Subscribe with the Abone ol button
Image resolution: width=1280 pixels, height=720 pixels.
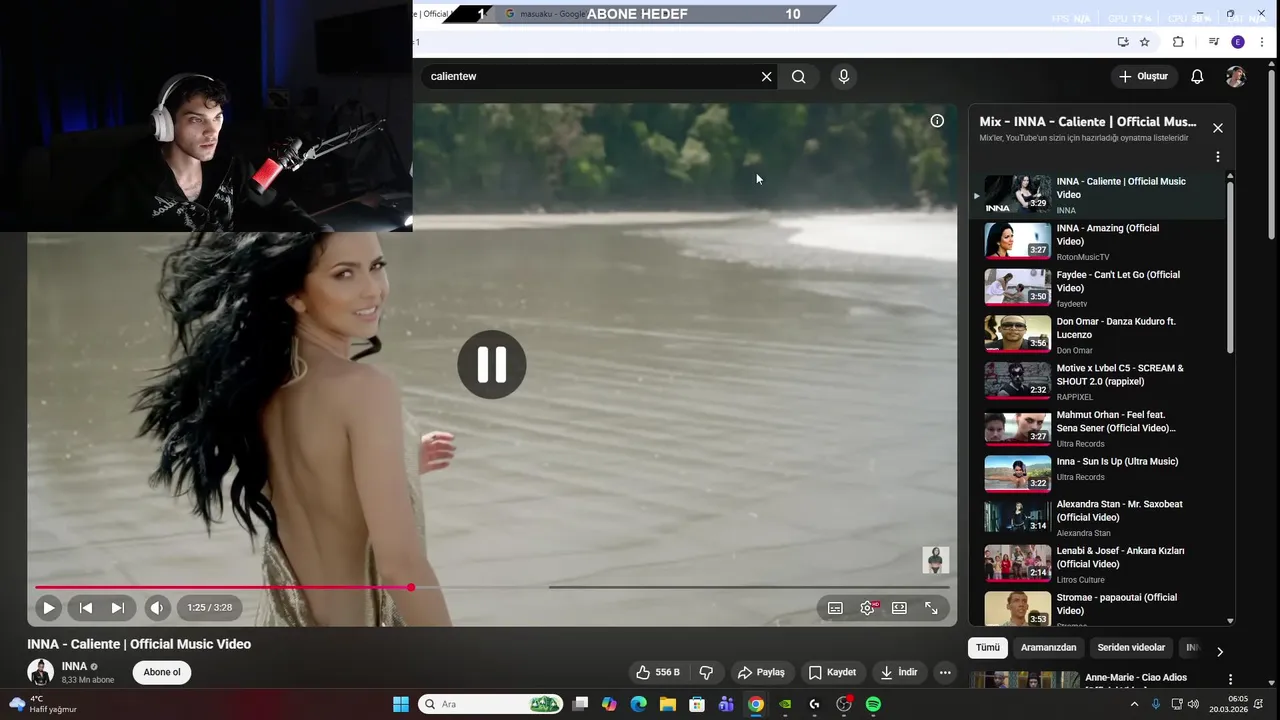coord(162,672)
